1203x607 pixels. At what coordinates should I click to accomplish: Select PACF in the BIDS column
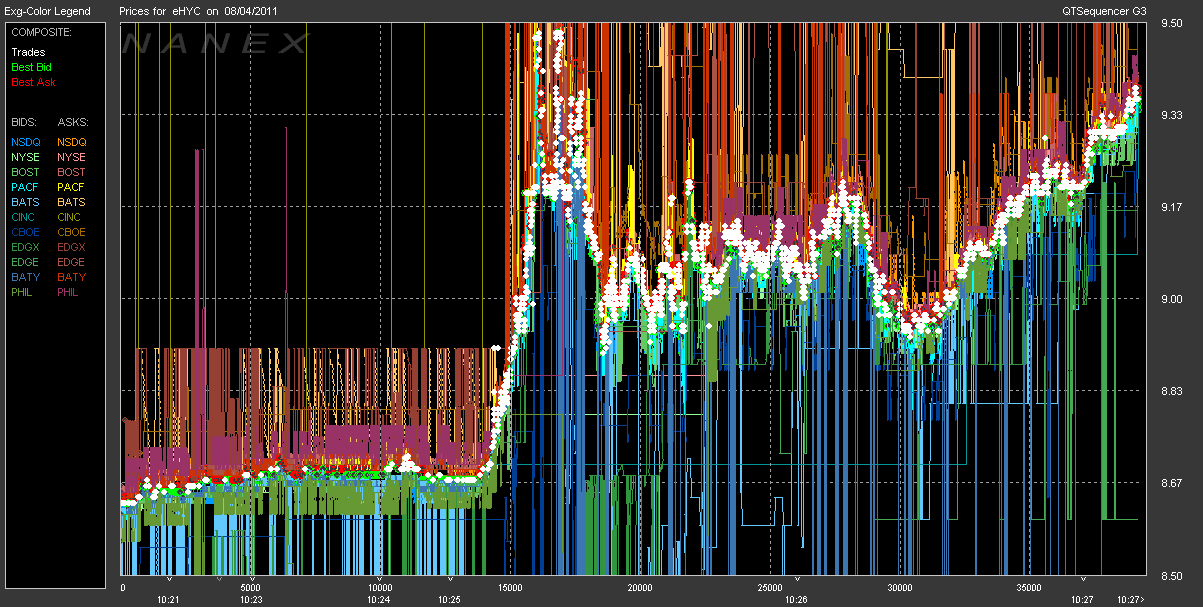(x=25, y=187)
